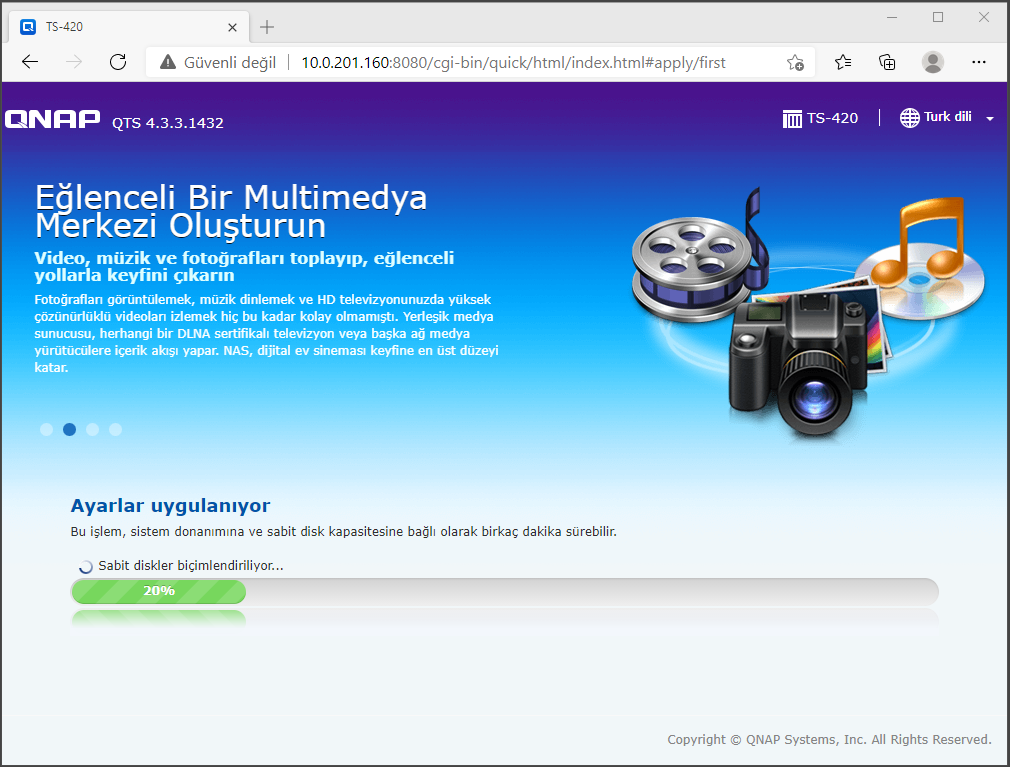Viewport: 1010px width, 767px height.
Task: Click the Güvenli değil security warning
Action: pos(217,62)
